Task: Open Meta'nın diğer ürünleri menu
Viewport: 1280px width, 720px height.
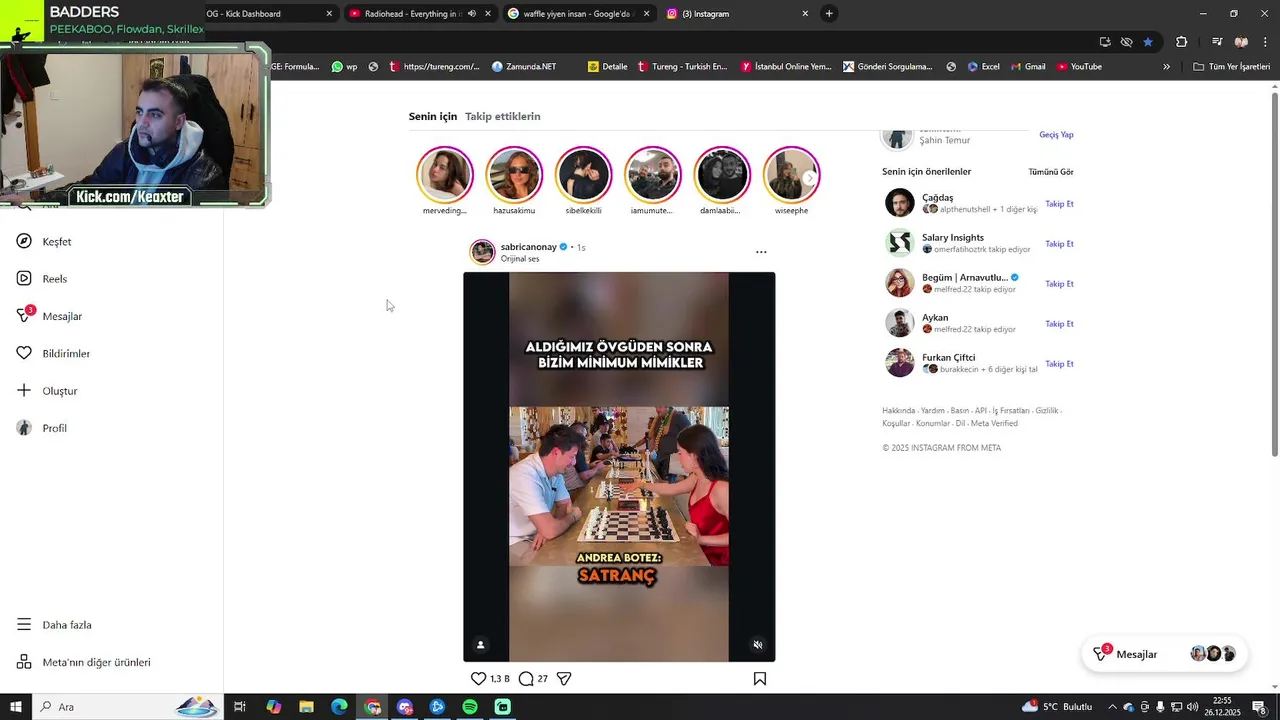Action: coord(84,662)
